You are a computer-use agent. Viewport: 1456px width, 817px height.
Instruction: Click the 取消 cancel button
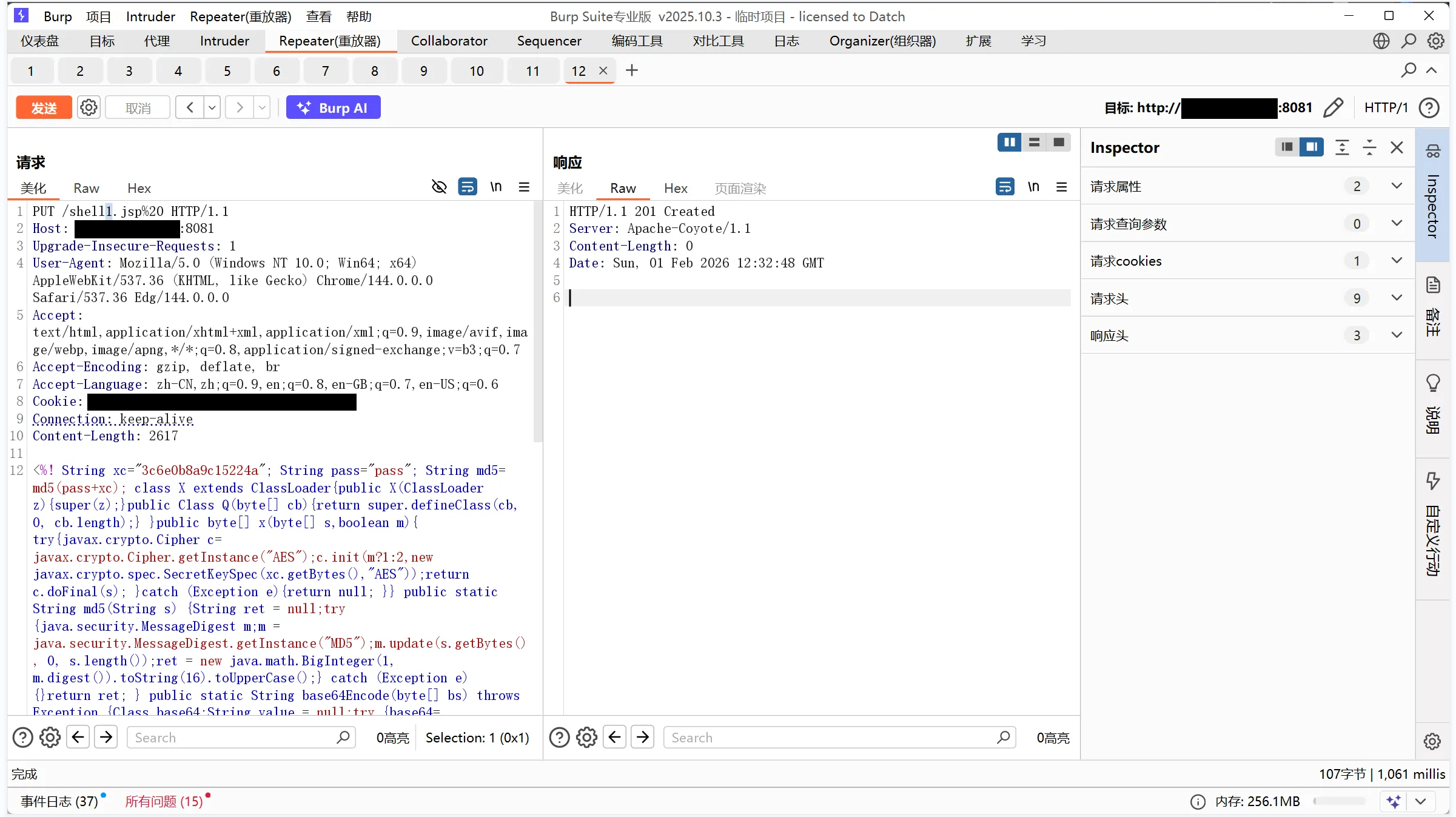[x=138, y=108]
